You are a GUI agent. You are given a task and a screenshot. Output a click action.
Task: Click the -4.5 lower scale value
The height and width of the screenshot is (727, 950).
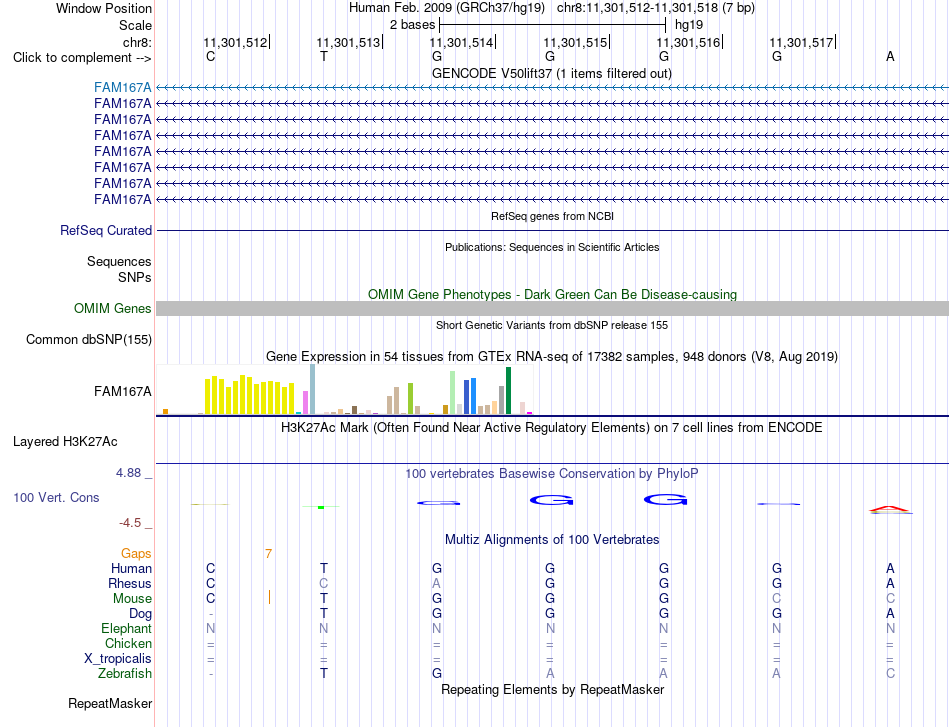point(130,523)
